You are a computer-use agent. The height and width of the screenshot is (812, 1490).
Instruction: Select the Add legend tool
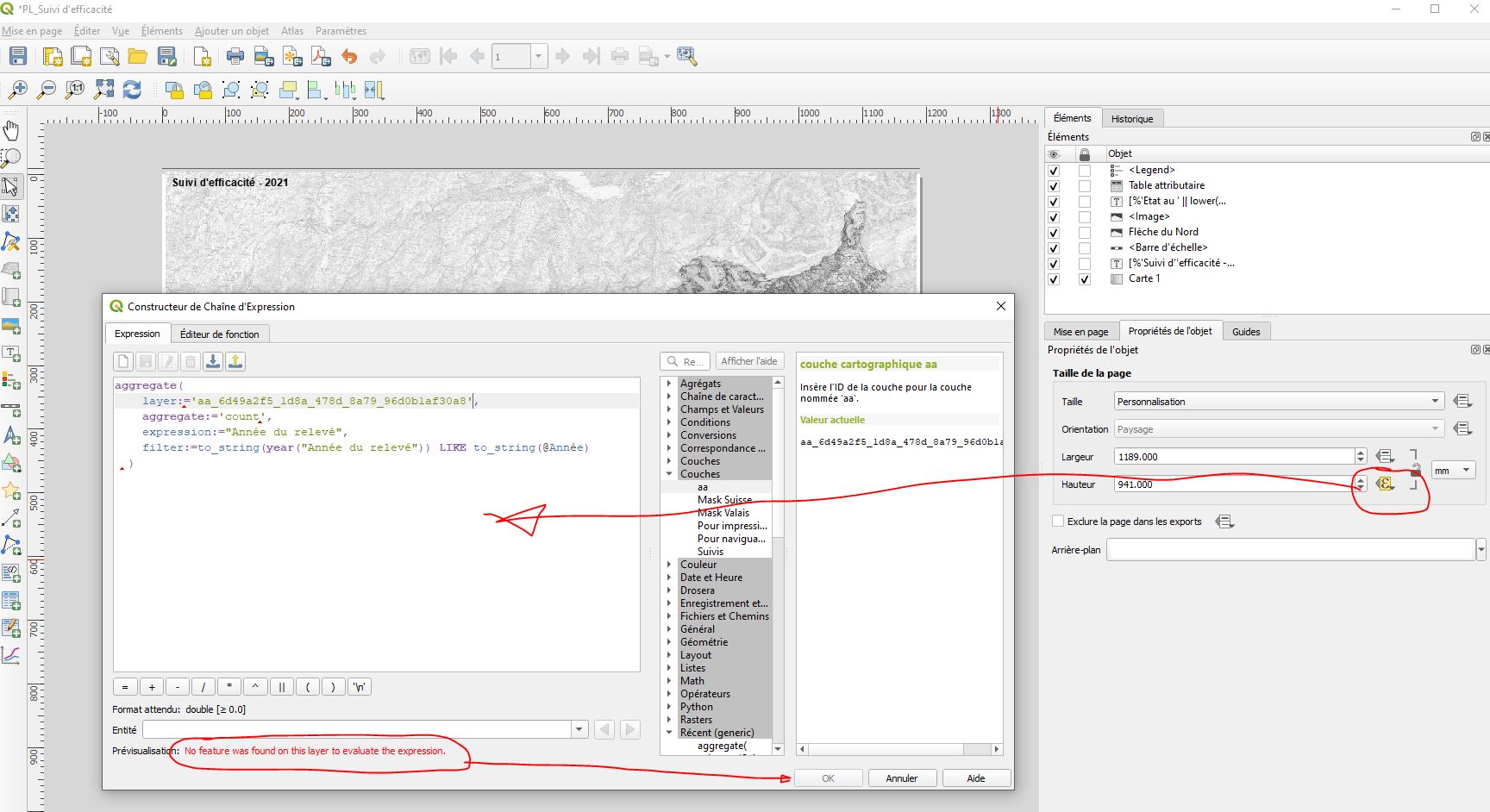pos(11,380)
